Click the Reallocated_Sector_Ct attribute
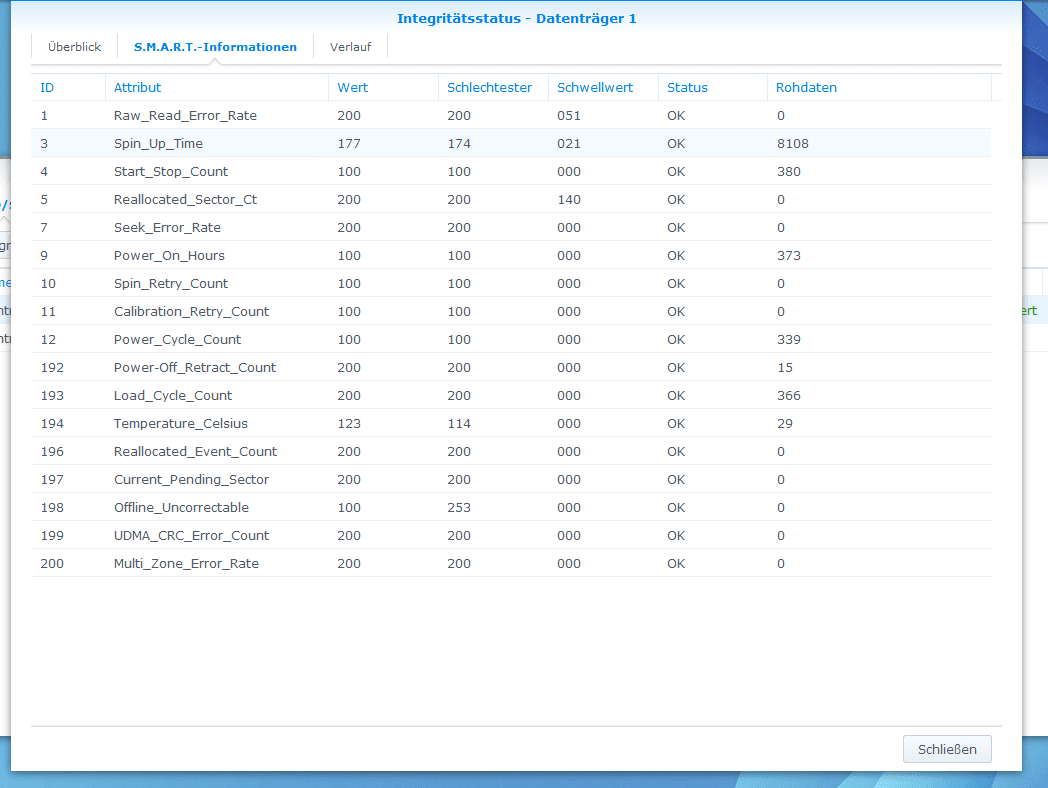Viewport: 1048px width, 788px height. point(185,200)
